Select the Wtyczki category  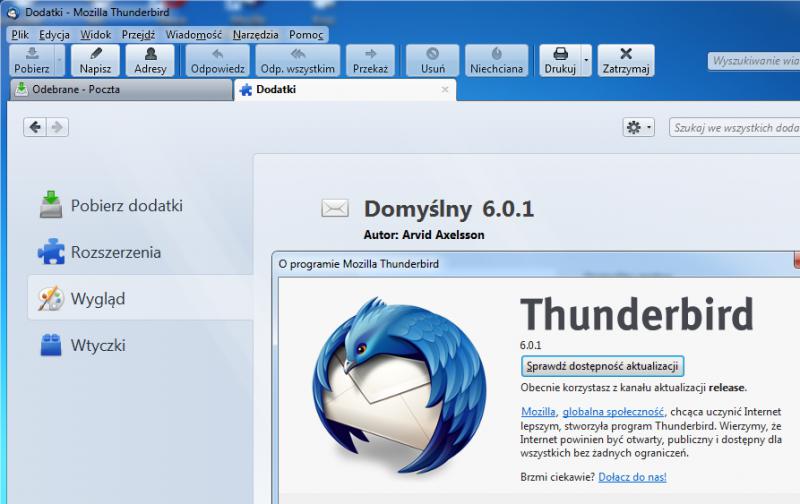140,345
